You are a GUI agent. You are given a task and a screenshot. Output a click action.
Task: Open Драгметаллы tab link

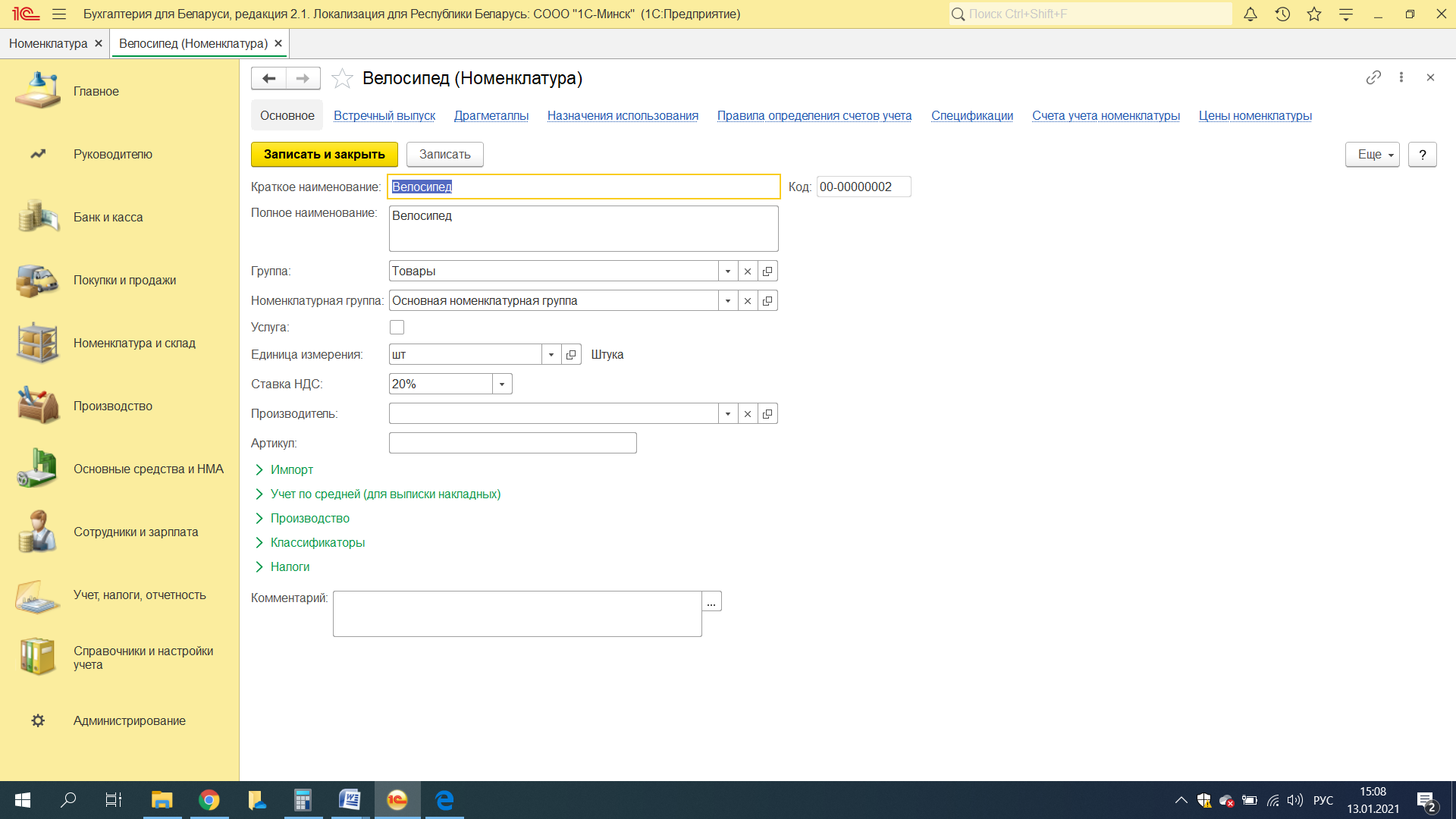point(491,115)
